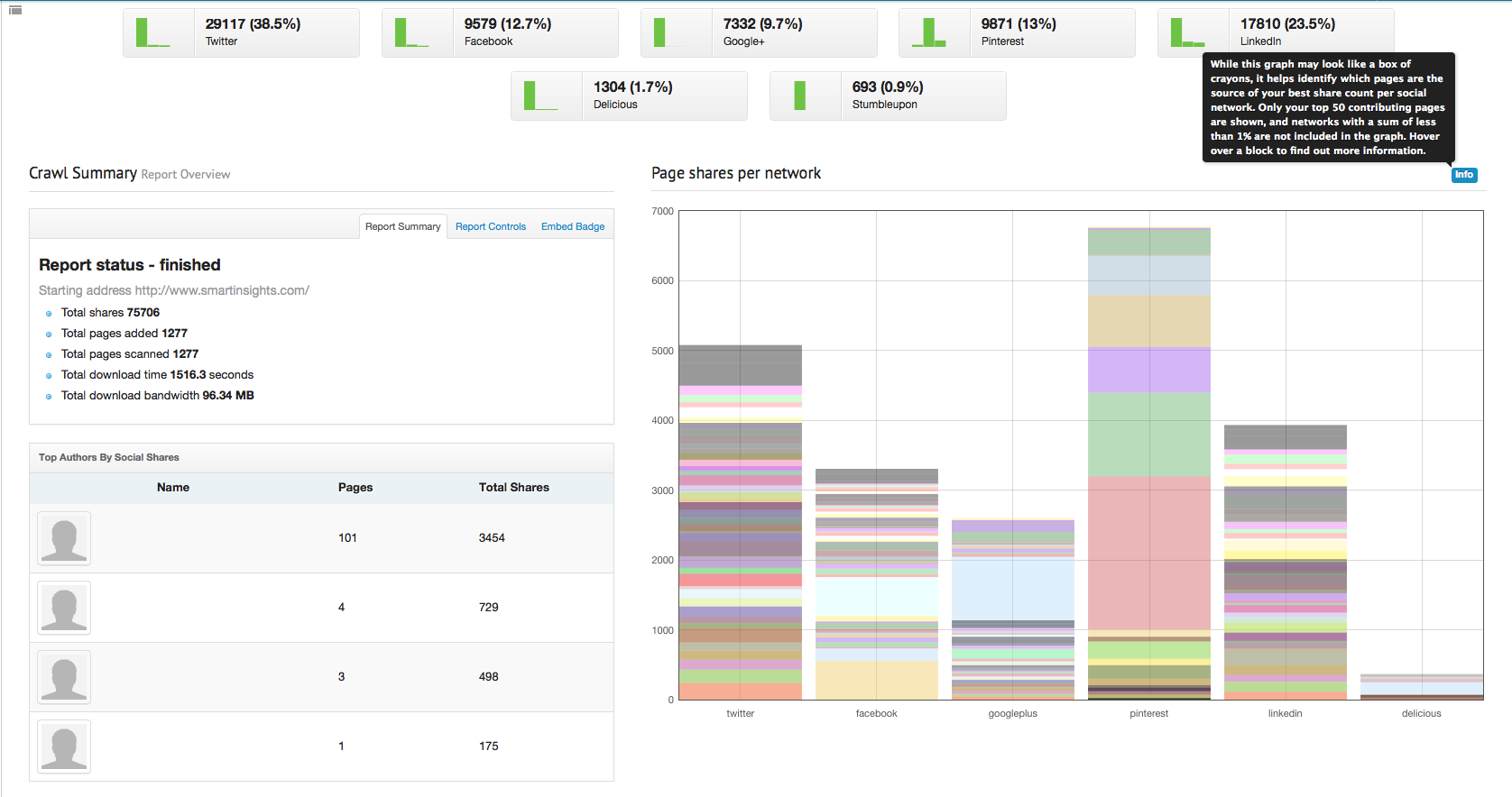Screen dimensions: 1512x797
Task: Click the Delicious sparkline chart icon
Action: point(541,96)
